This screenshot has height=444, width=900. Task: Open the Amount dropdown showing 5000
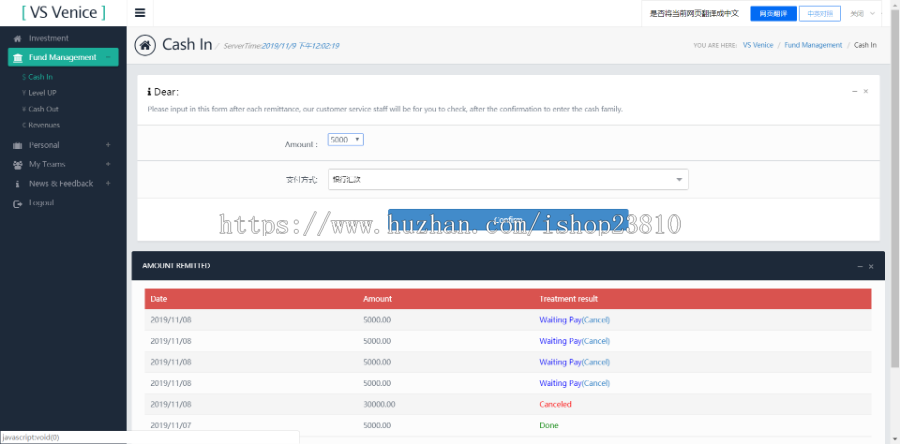click(346, 139)
